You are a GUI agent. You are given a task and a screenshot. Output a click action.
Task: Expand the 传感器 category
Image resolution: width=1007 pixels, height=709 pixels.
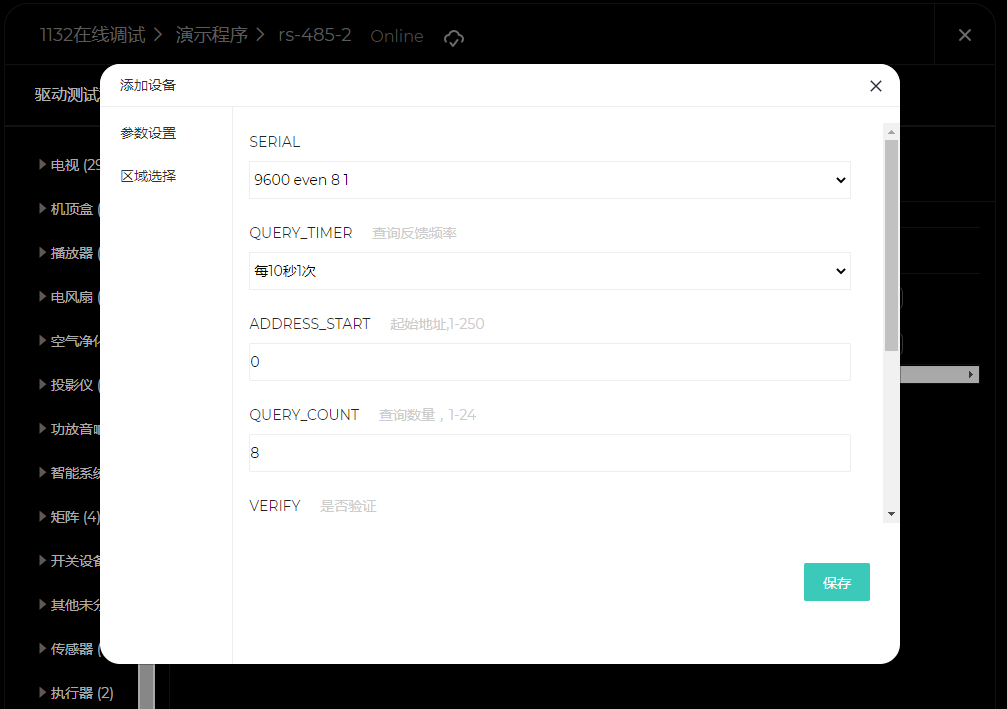69,649
